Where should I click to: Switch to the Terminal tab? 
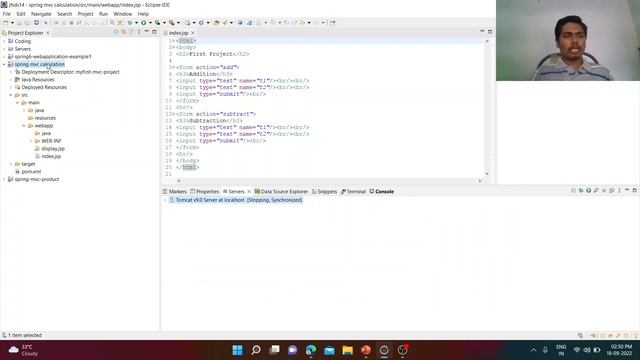pos(353,191)
